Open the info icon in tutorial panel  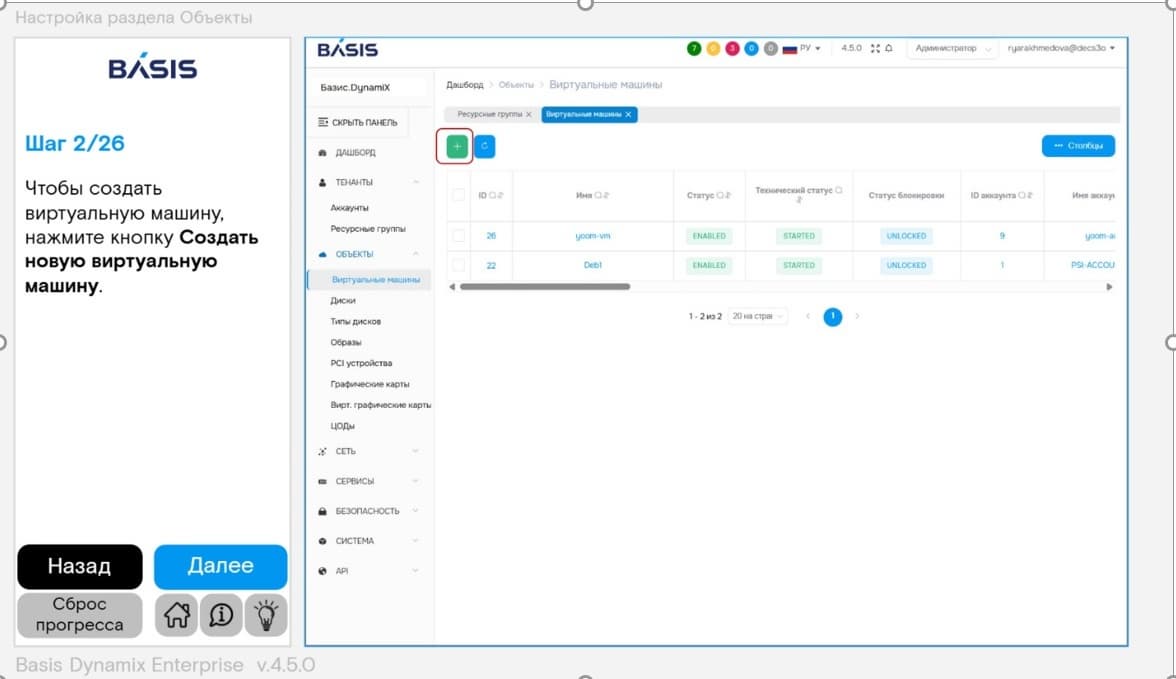tap(221, 615)
